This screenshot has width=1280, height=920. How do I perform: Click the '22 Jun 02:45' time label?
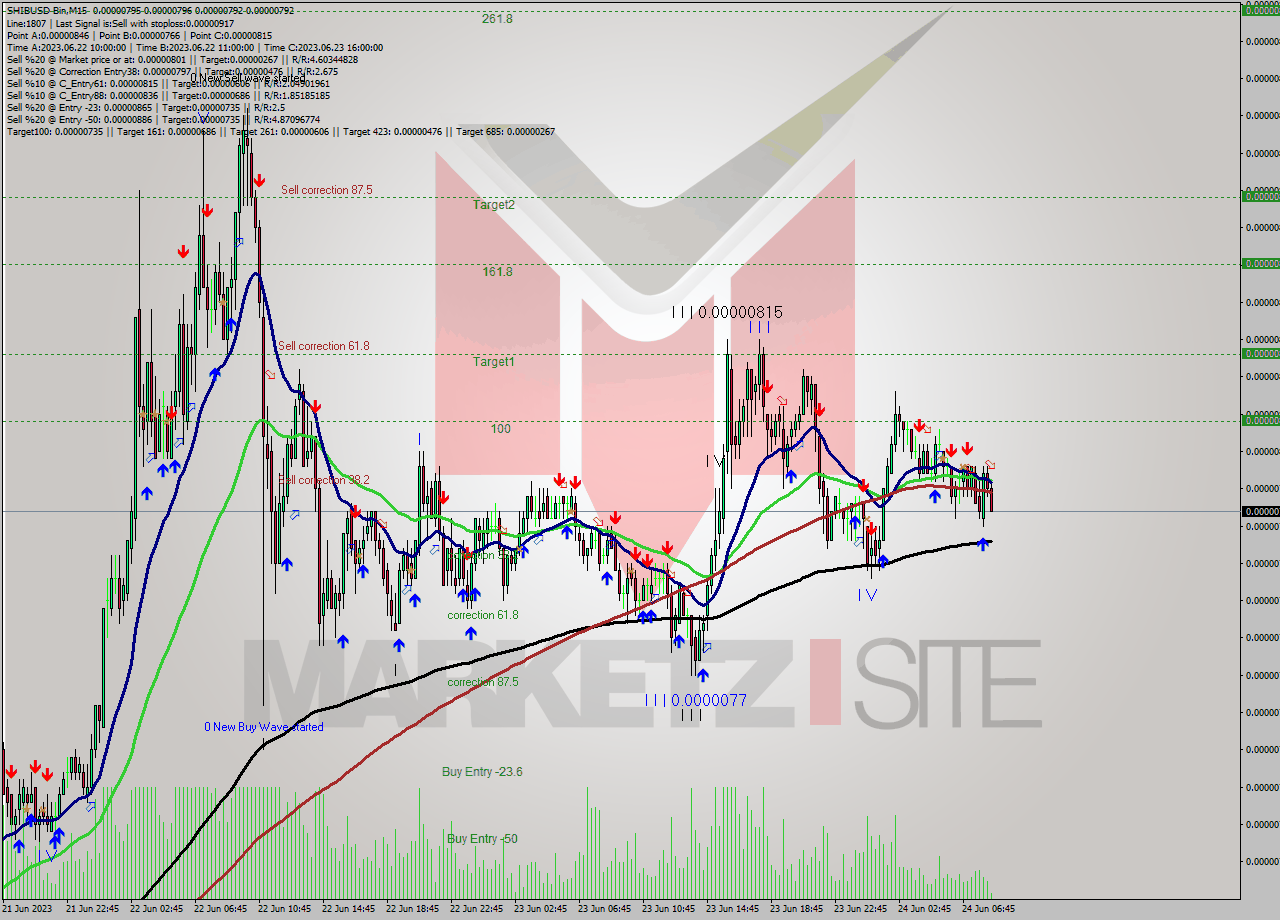tap(156, 909)
